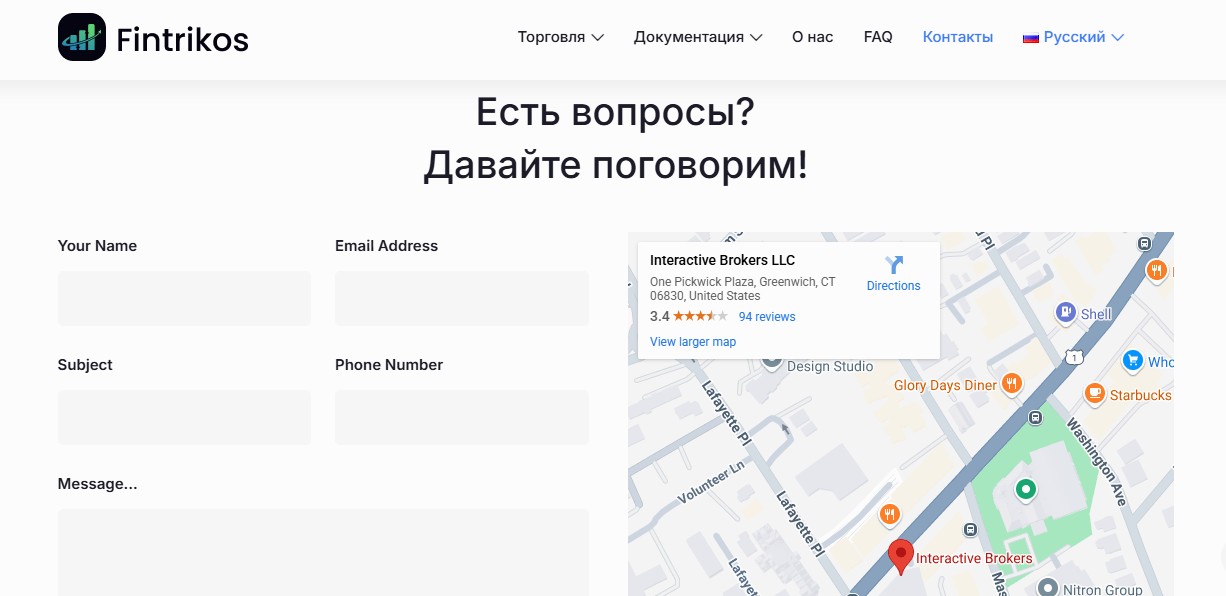The image size is (1226, 596).
Task: Click the red Interactive Brokers map pin
Action: pos(901,557)
